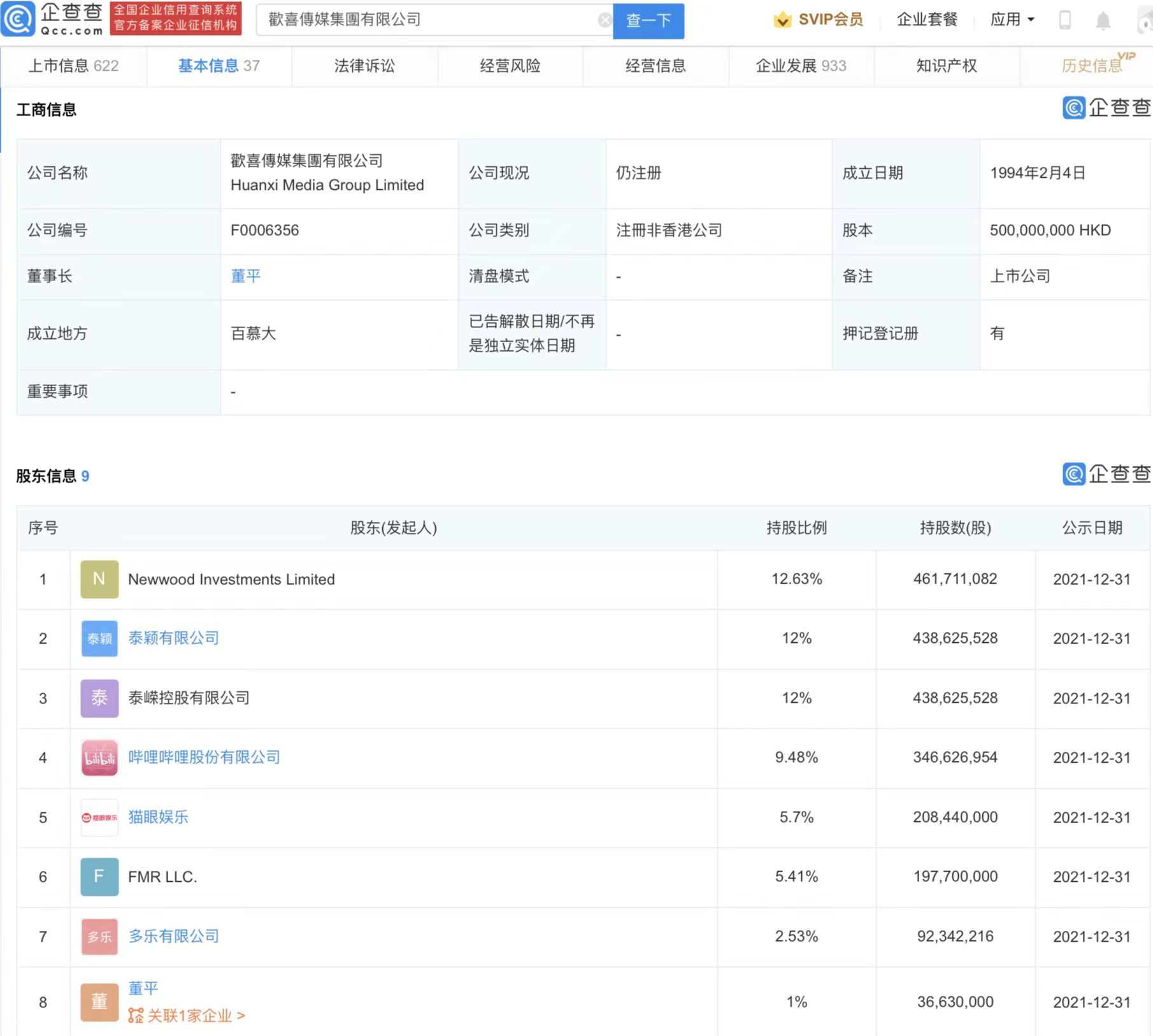This screenshot has width=1153, height=1036.
Task: Select the 百慕大 incorporation place value
Action: [253, 333]
